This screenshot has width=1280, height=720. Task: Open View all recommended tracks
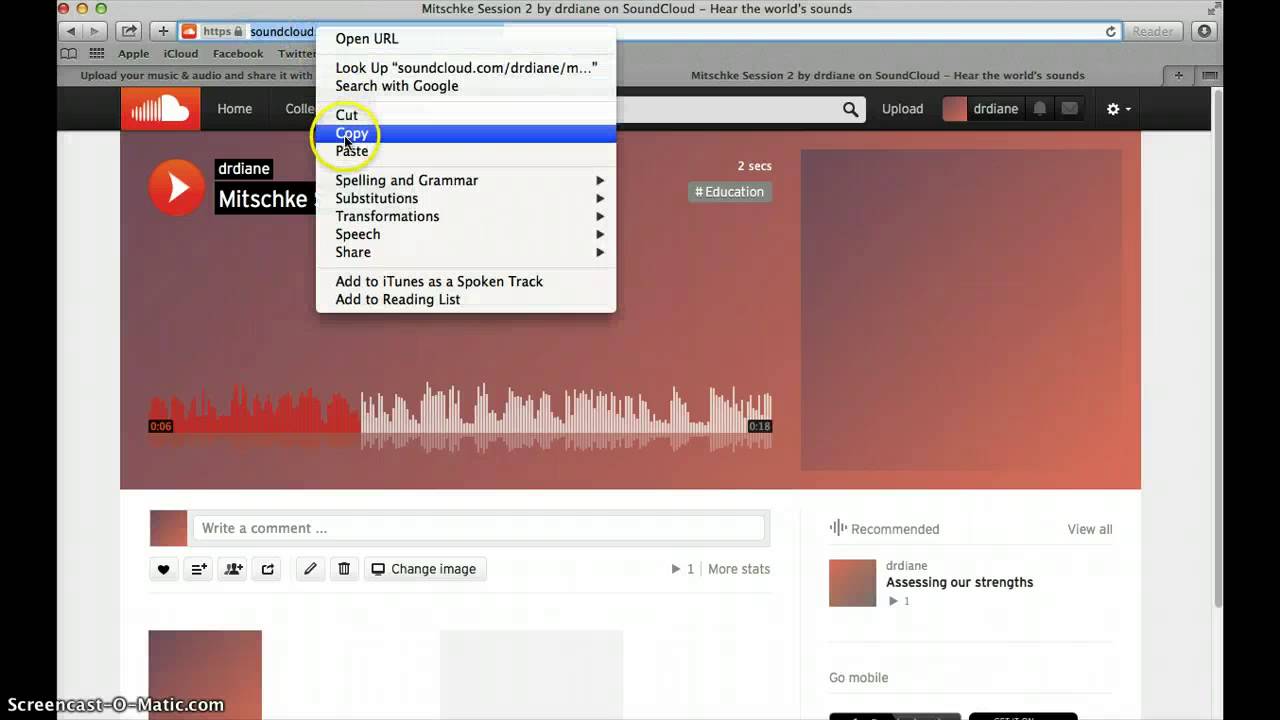[x=1089, y=528]
